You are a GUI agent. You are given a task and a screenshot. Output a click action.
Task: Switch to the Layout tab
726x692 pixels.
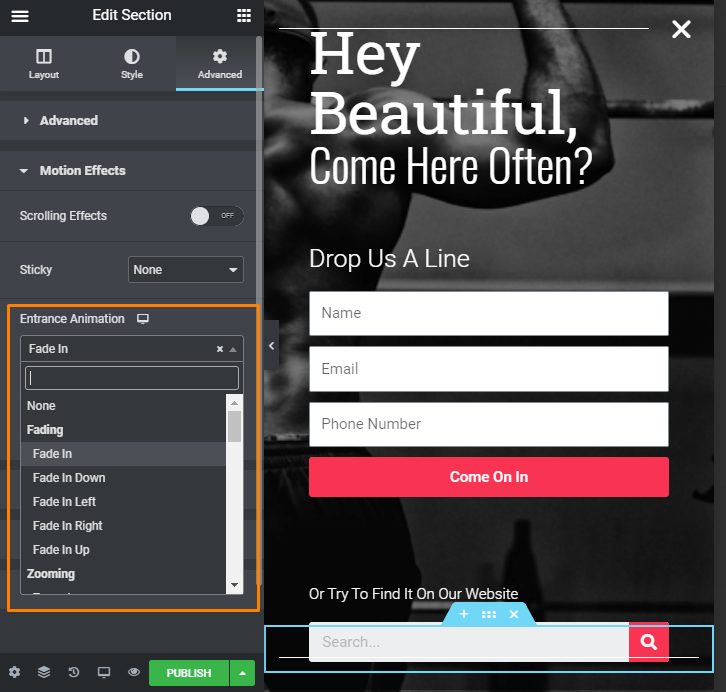coord(44,64)
